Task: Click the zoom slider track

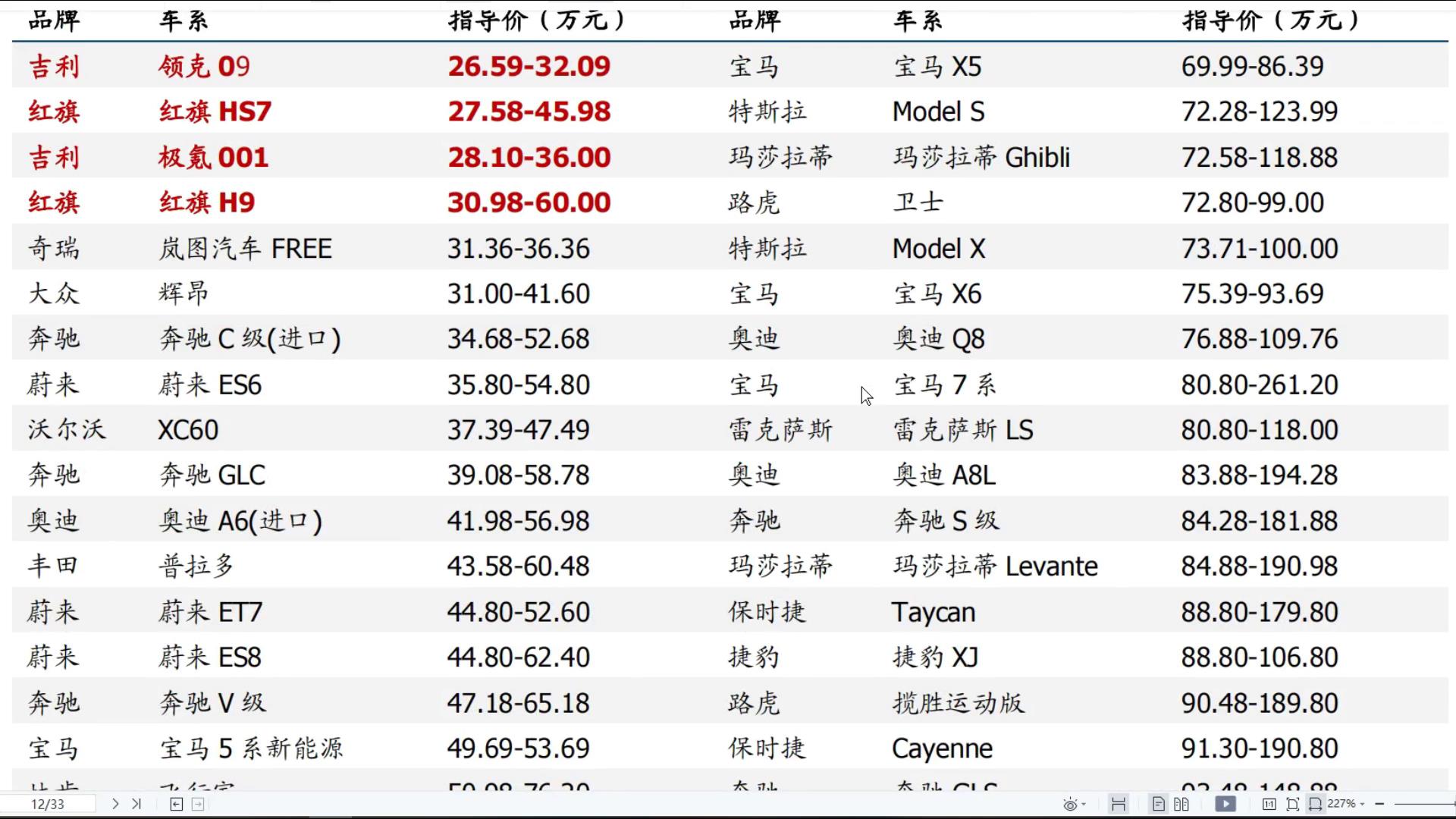Action: tap(1424, 804)
